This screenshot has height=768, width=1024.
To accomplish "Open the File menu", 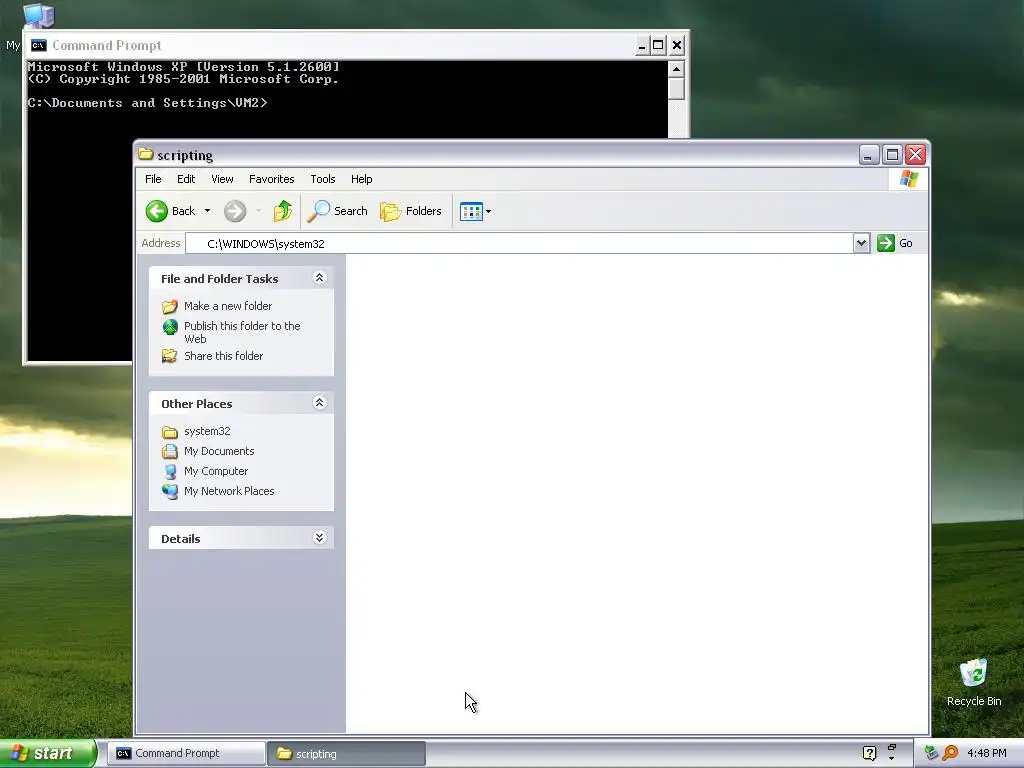I will click(x=153, y=179).
